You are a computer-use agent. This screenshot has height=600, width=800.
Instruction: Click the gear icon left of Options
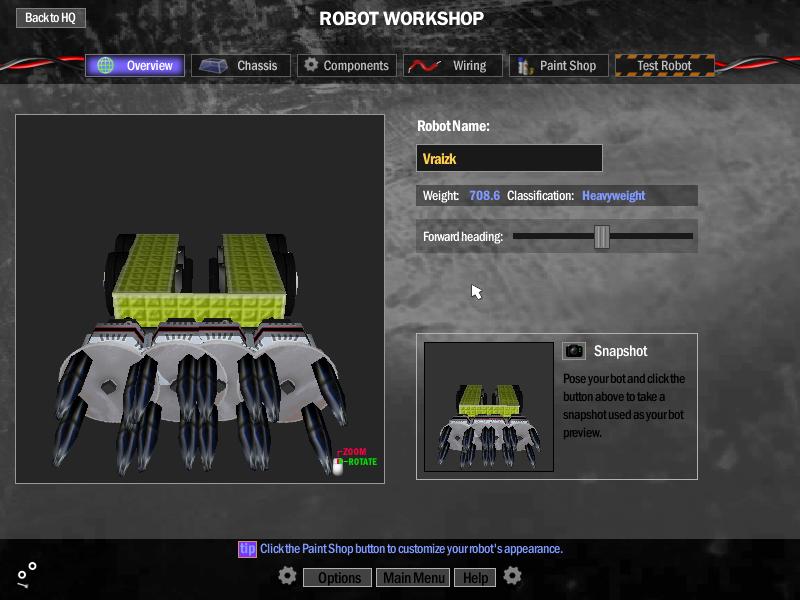(x=287, y=576)
